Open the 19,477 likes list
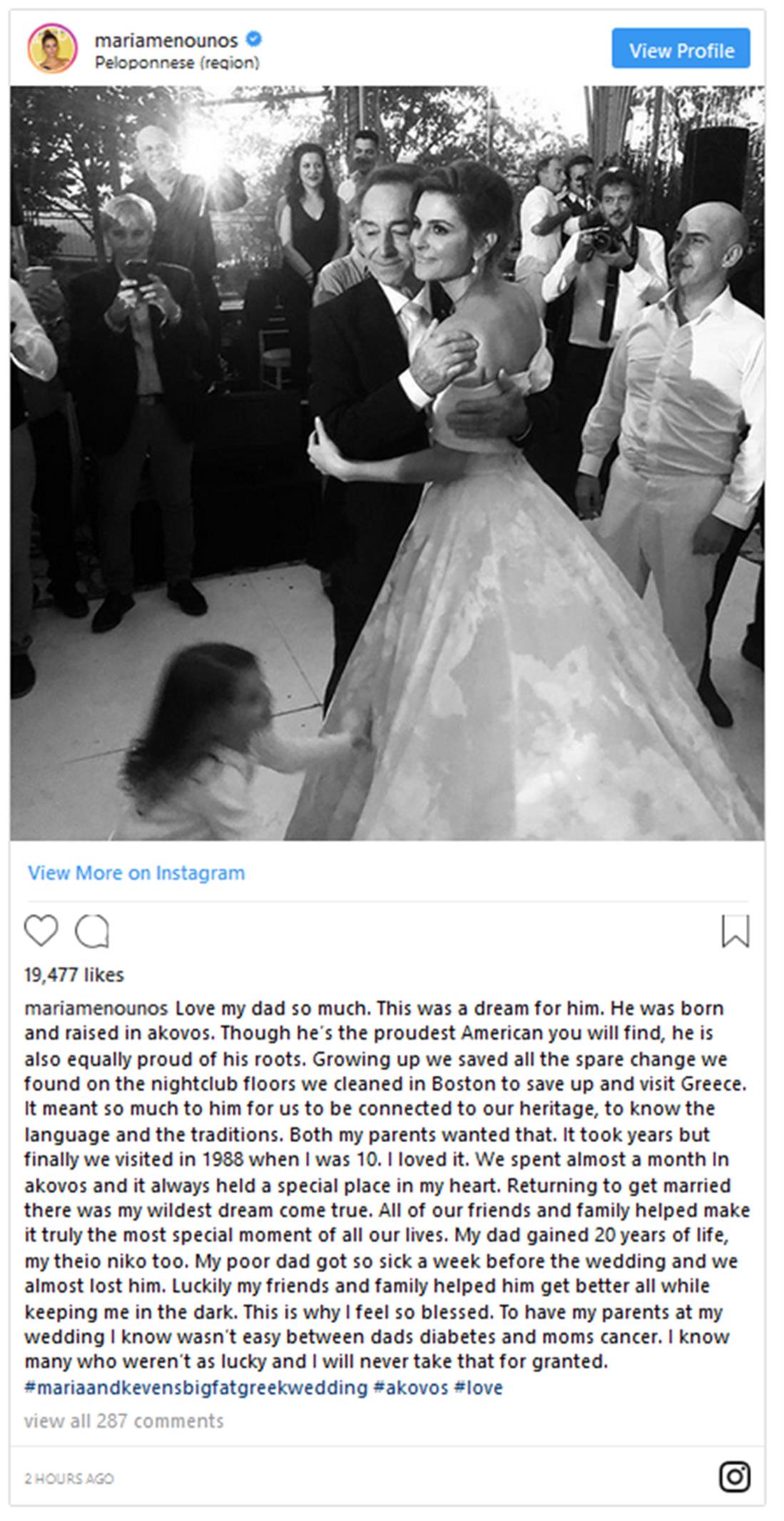Viewport: 784px width, 1521px height. pyautogui.click(x=74, y=975)
